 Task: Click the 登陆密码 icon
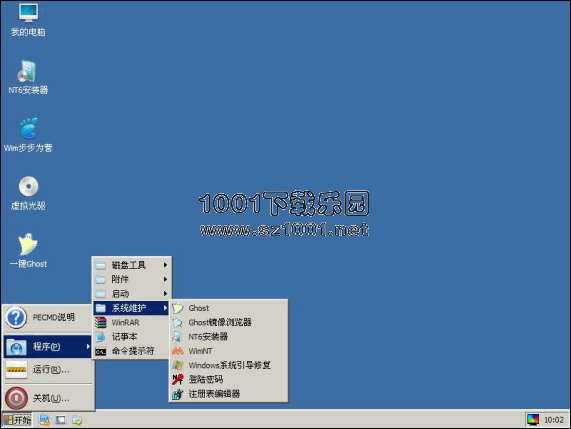tap(177, 379)
